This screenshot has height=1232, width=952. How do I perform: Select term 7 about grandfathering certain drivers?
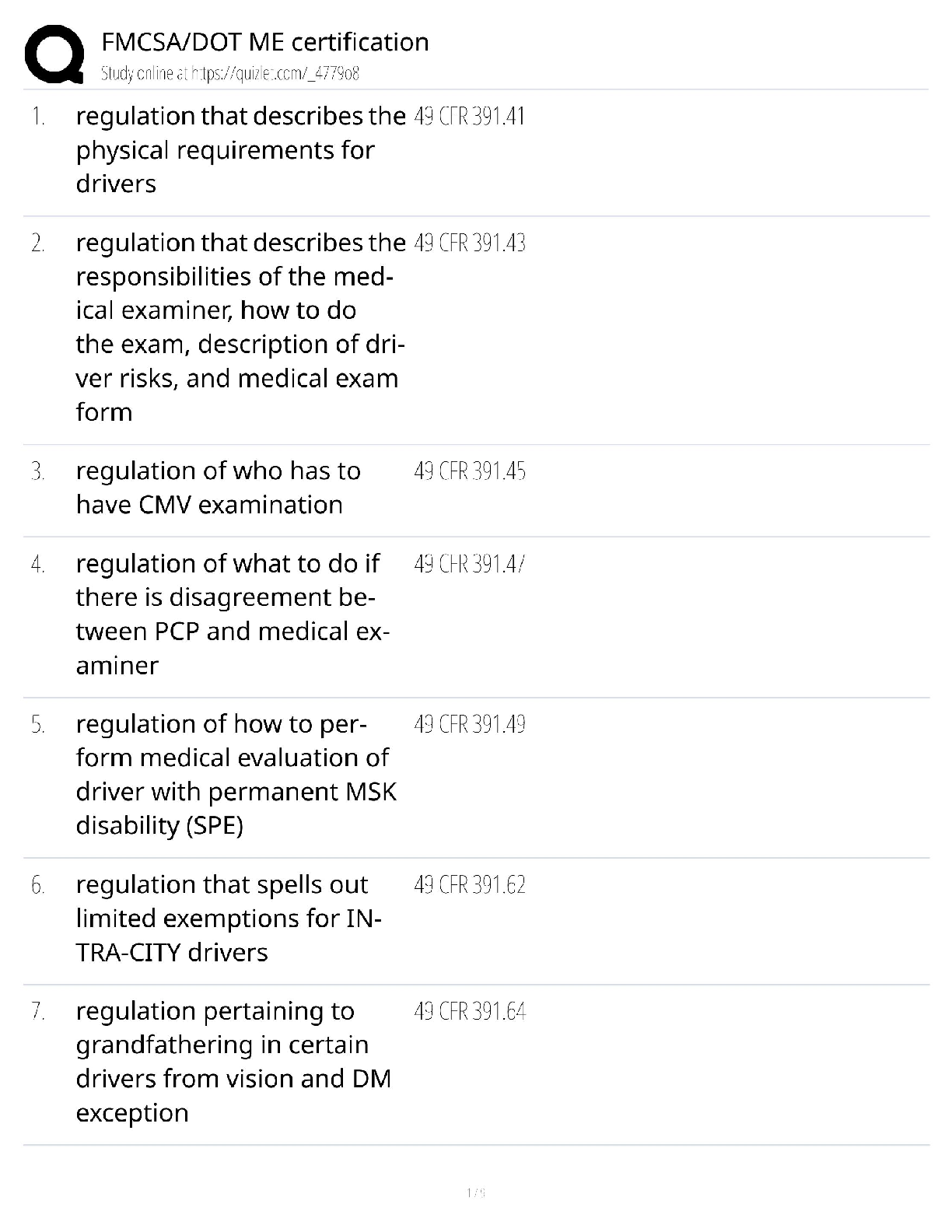[x=233, y=1062]
